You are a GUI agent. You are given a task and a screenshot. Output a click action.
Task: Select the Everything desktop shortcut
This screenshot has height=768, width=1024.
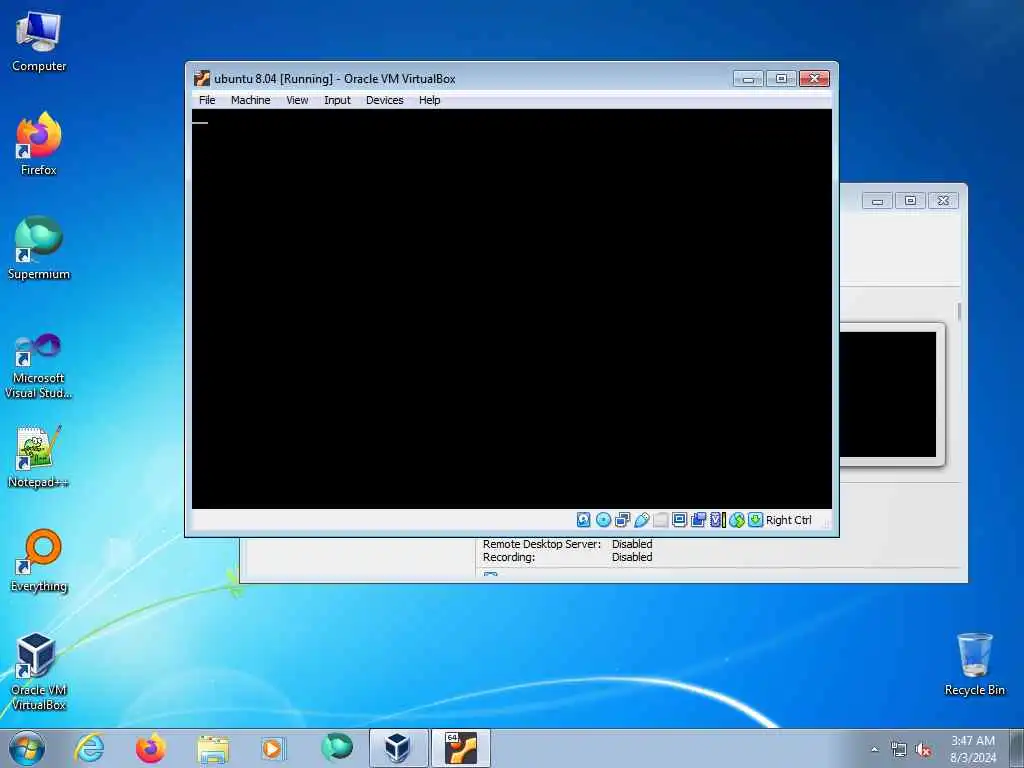pos(39,560)
